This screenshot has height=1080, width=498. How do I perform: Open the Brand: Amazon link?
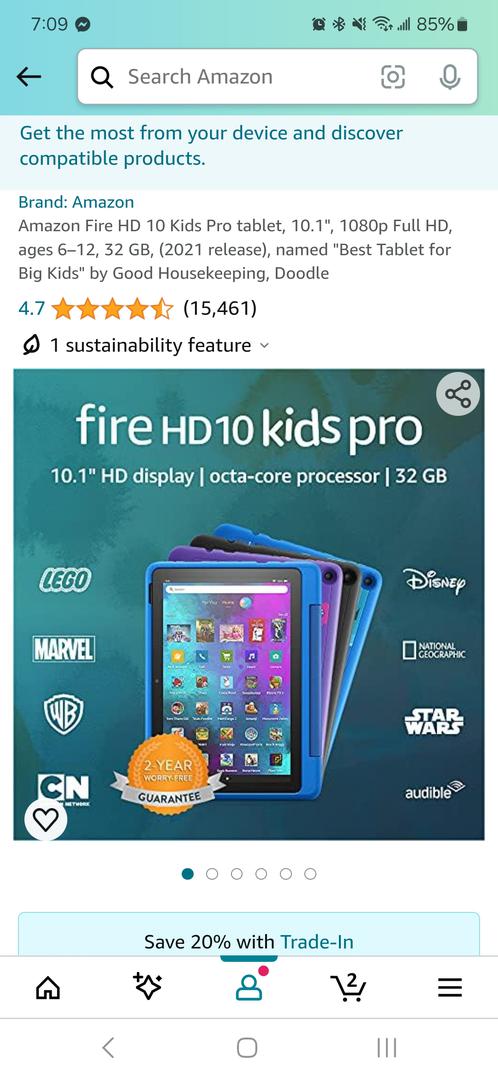point(76,202)
